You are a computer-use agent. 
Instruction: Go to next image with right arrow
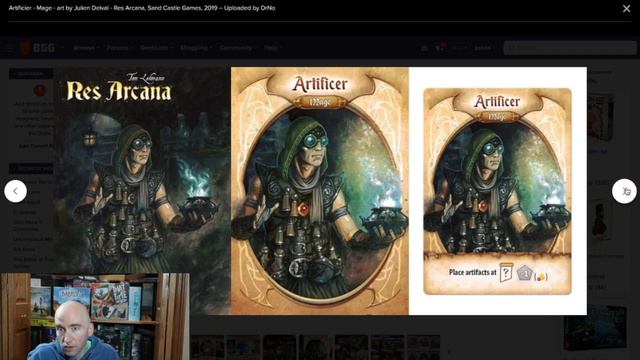point(624,191)
